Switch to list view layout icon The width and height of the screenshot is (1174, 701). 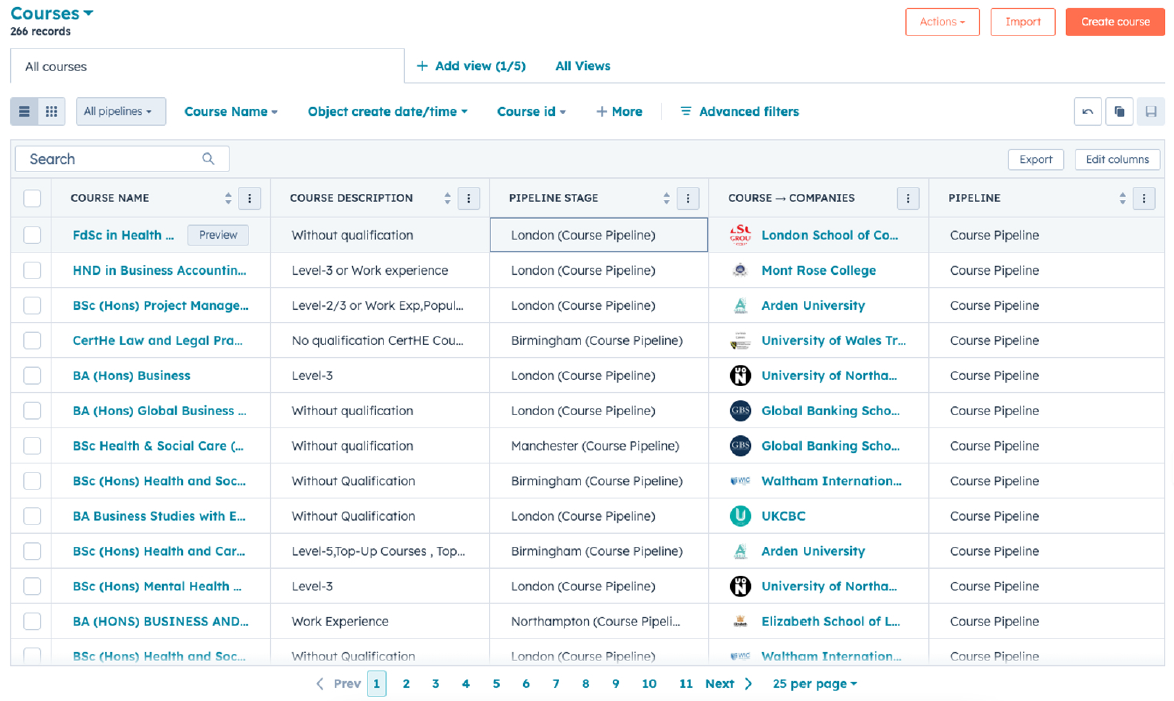click(25, 112)
